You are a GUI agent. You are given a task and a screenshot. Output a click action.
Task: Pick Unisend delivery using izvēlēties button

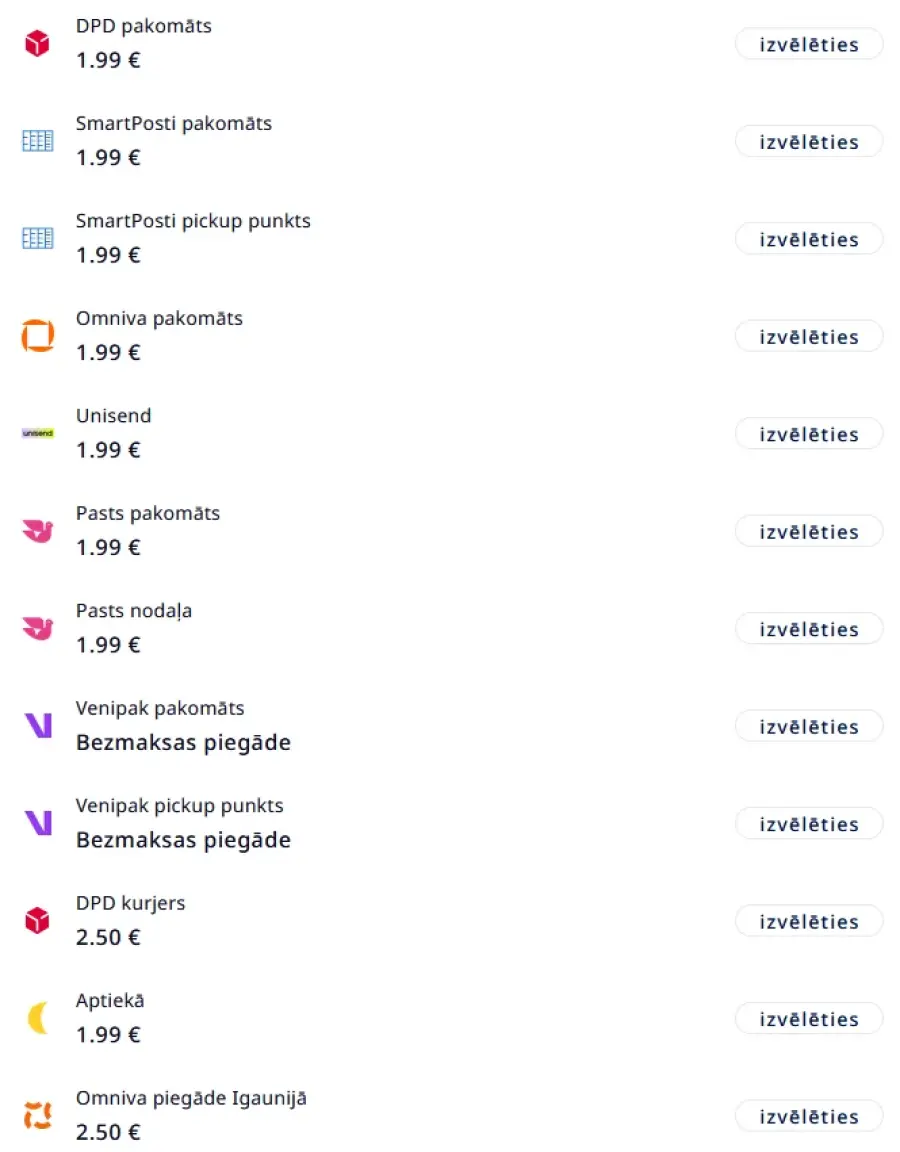click(808, 435)
